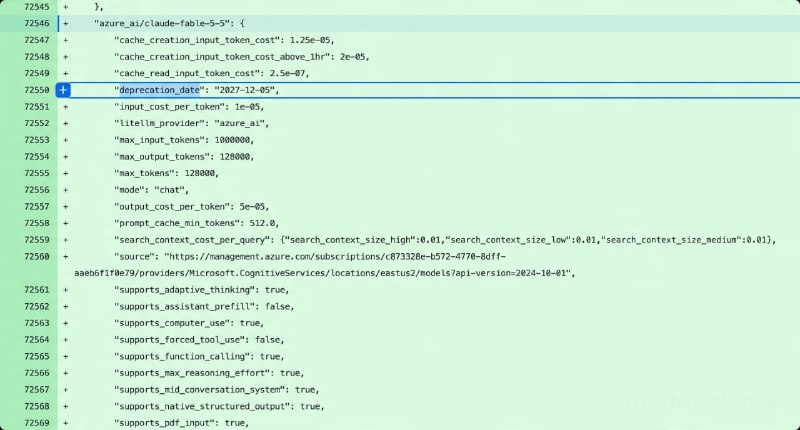800x430 pixels.
Task: Select line number 72563
Action: (37, 323)
